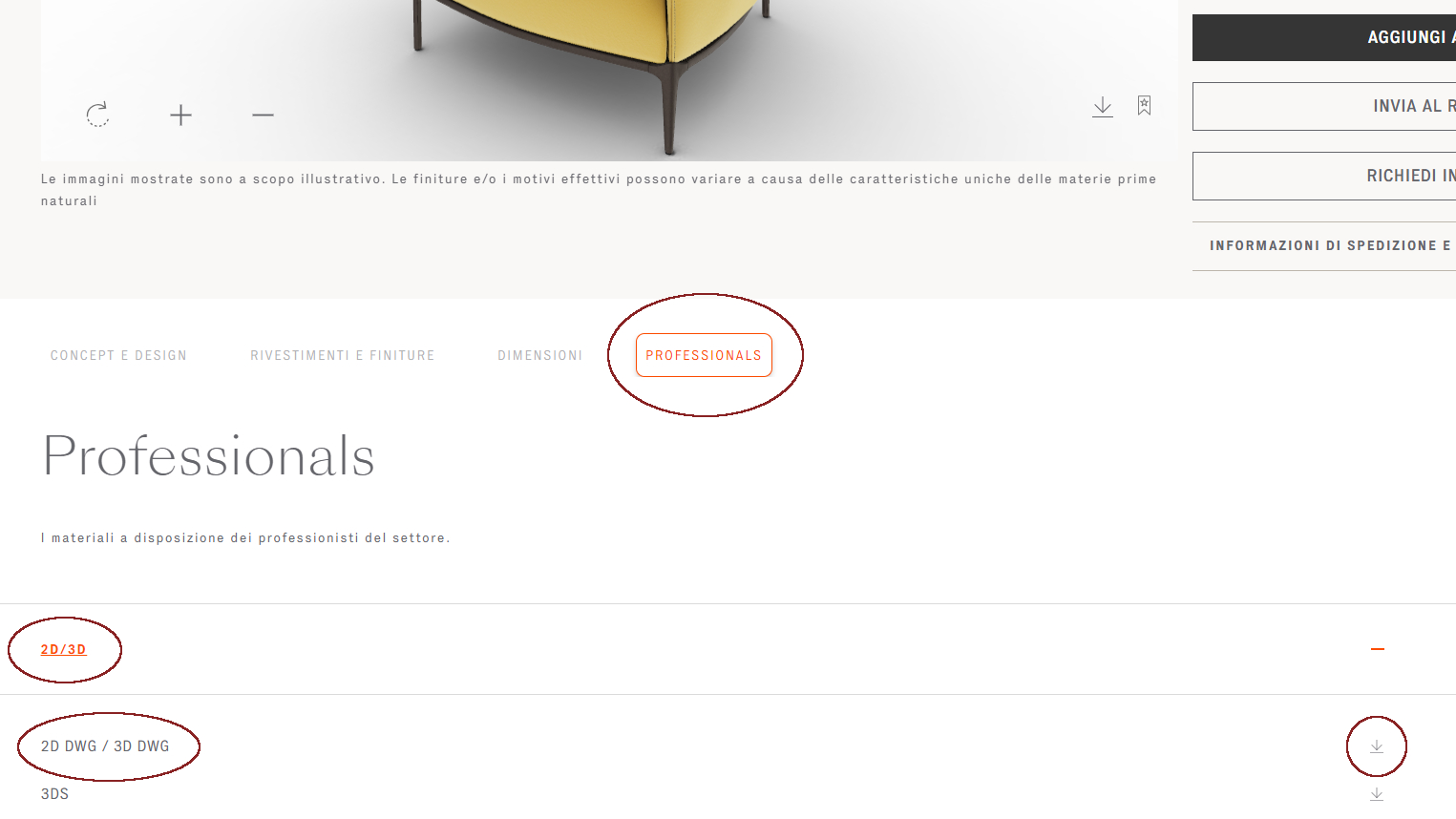Expand Informazioni di spedizione section
1456x819 pixels.
point(1324,246)
